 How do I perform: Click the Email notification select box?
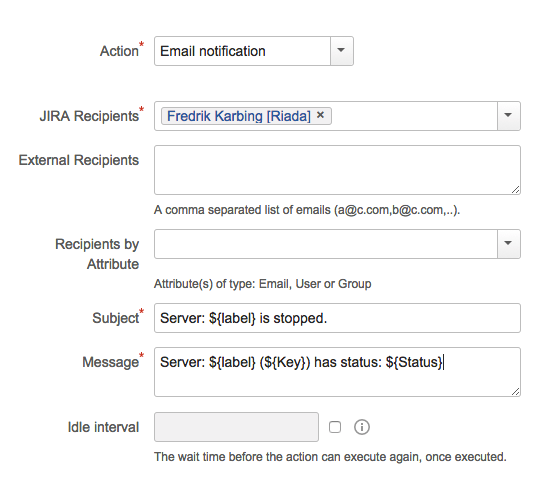(x=254, y=51)
